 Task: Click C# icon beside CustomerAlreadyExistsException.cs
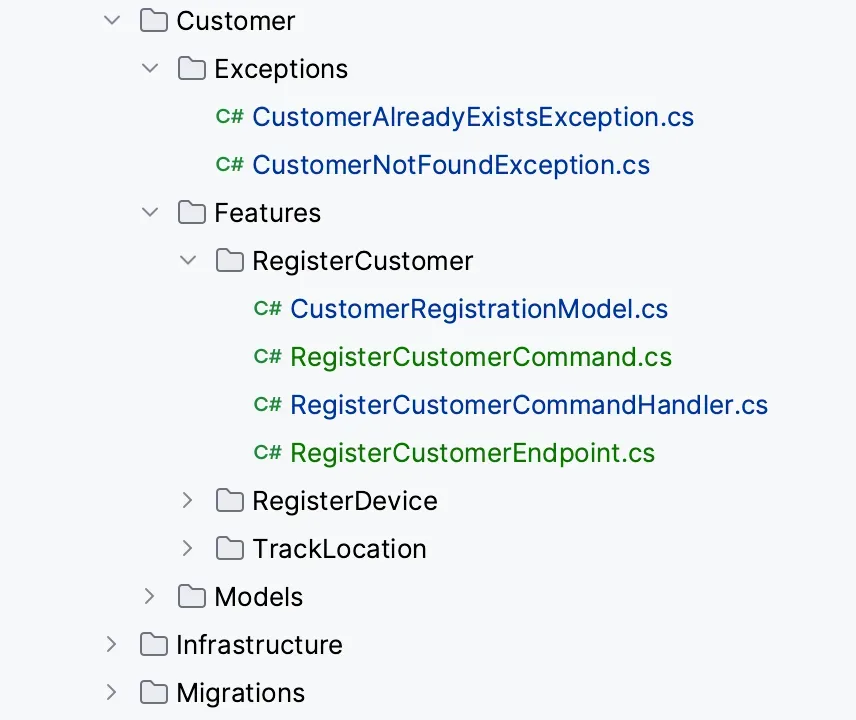pos(229,117)
